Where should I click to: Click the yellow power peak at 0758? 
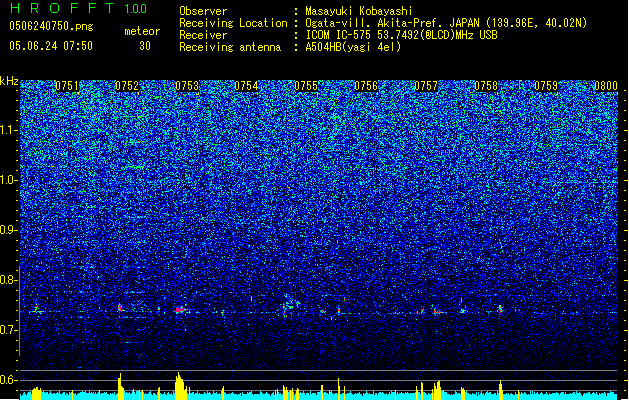click(501, 390)
